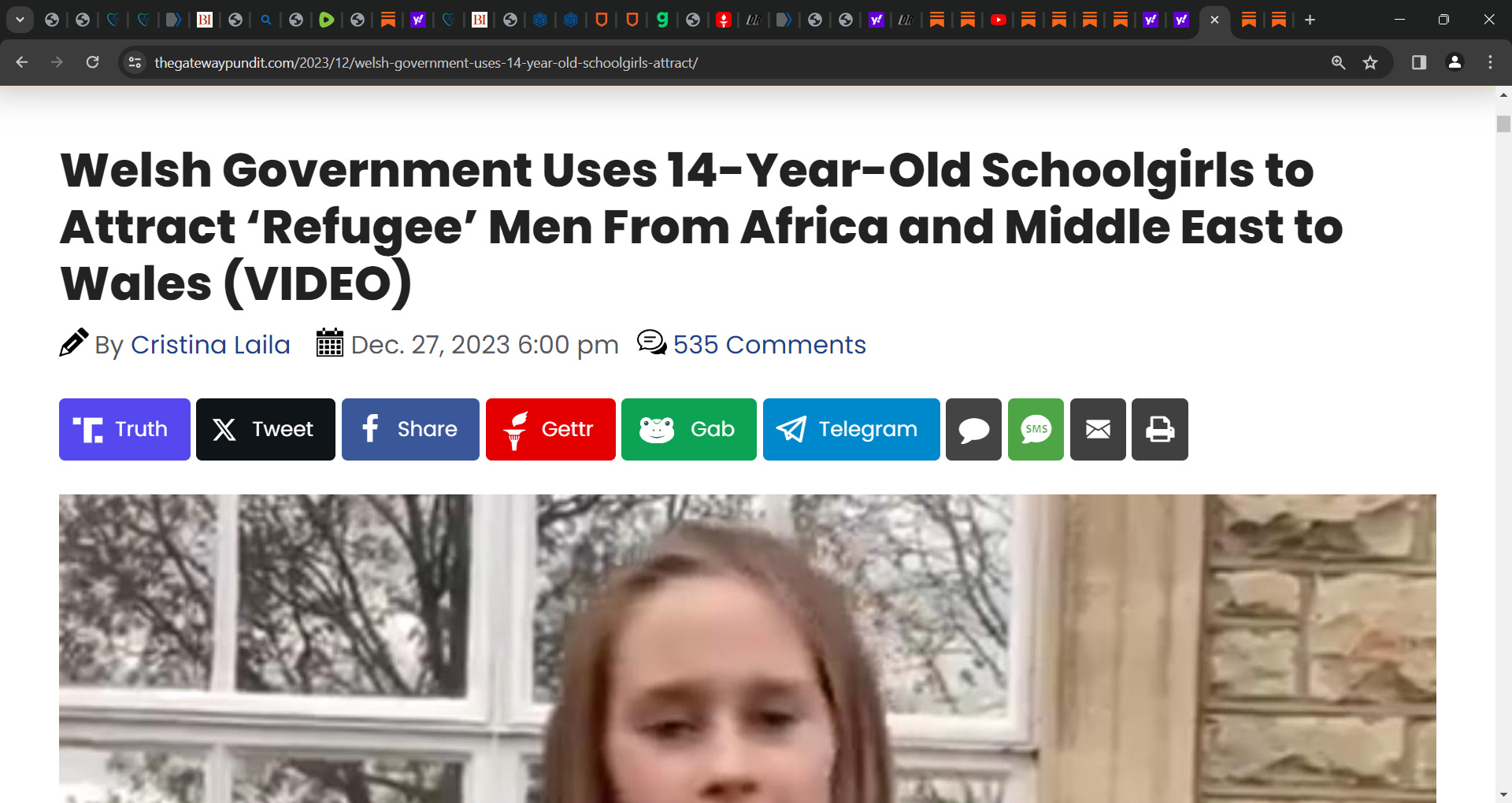Share the article through Telegram
This screenshot has height=803, width=1512.
(x=851, y=429)
